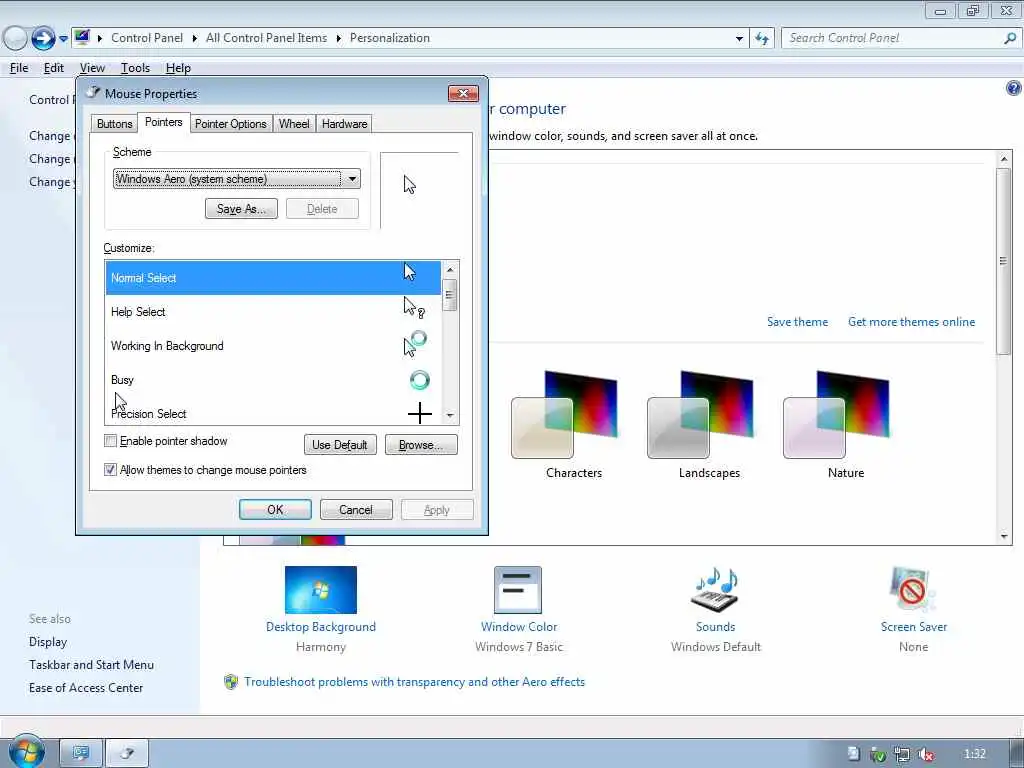Select the Characters theme thumbnail
Image resolution: width=1024 pixels, height=768 pixels.
(564, 415)
